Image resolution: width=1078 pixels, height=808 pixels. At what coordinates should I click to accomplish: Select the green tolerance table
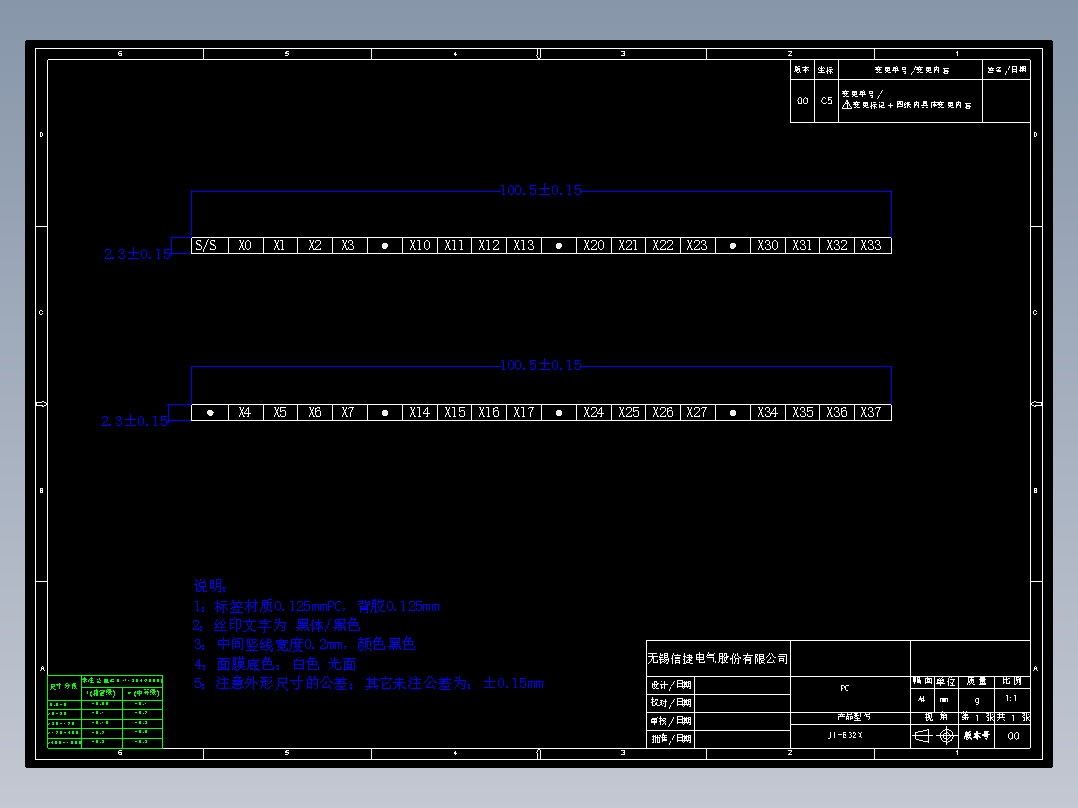pyautogui.click(x=105, y=712)
